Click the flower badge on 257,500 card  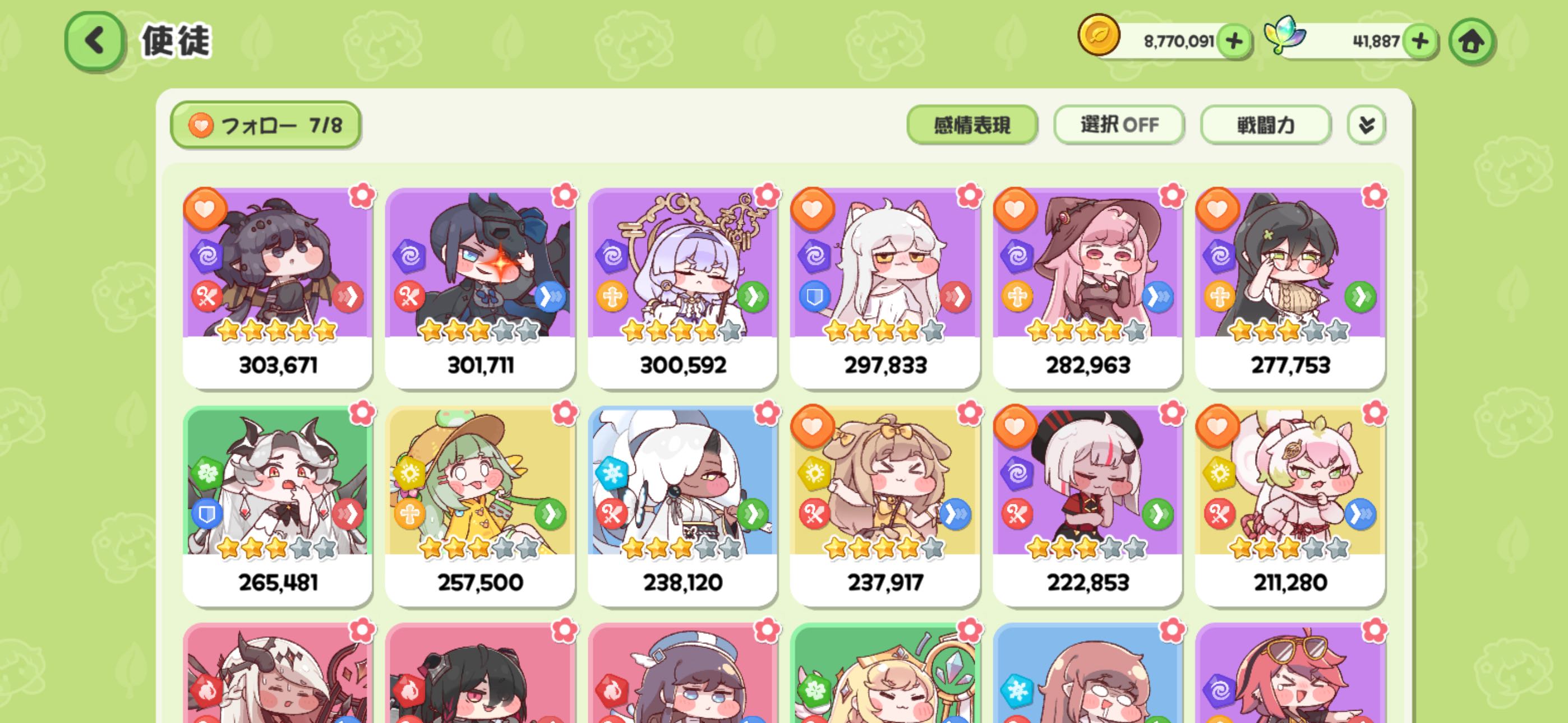coord(564,413)
